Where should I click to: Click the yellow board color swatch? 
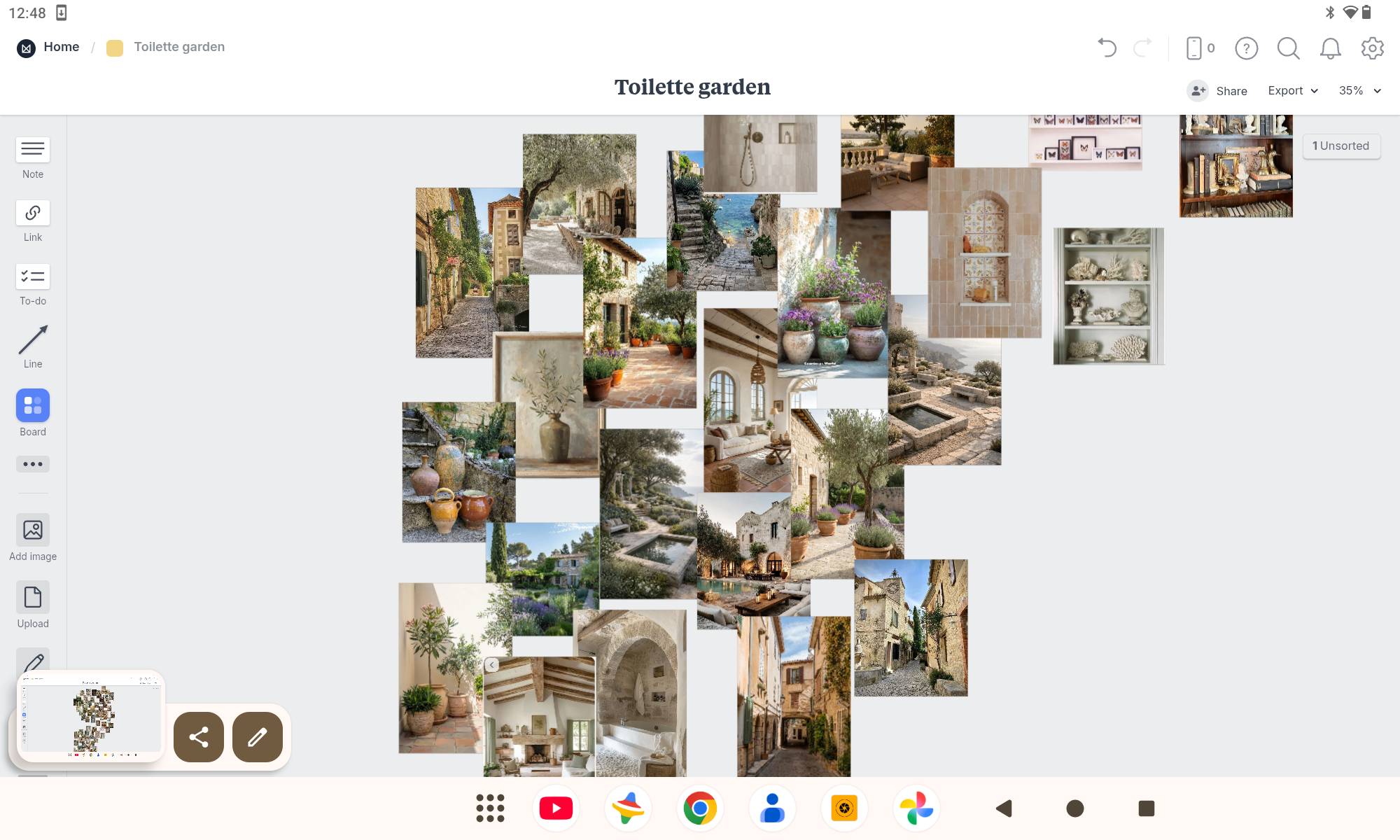pos(115,48)
